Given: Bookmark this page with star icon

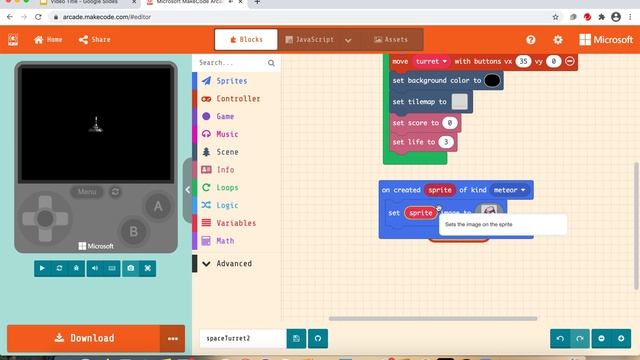Looking at the screenshot, I should click(555, 17).
